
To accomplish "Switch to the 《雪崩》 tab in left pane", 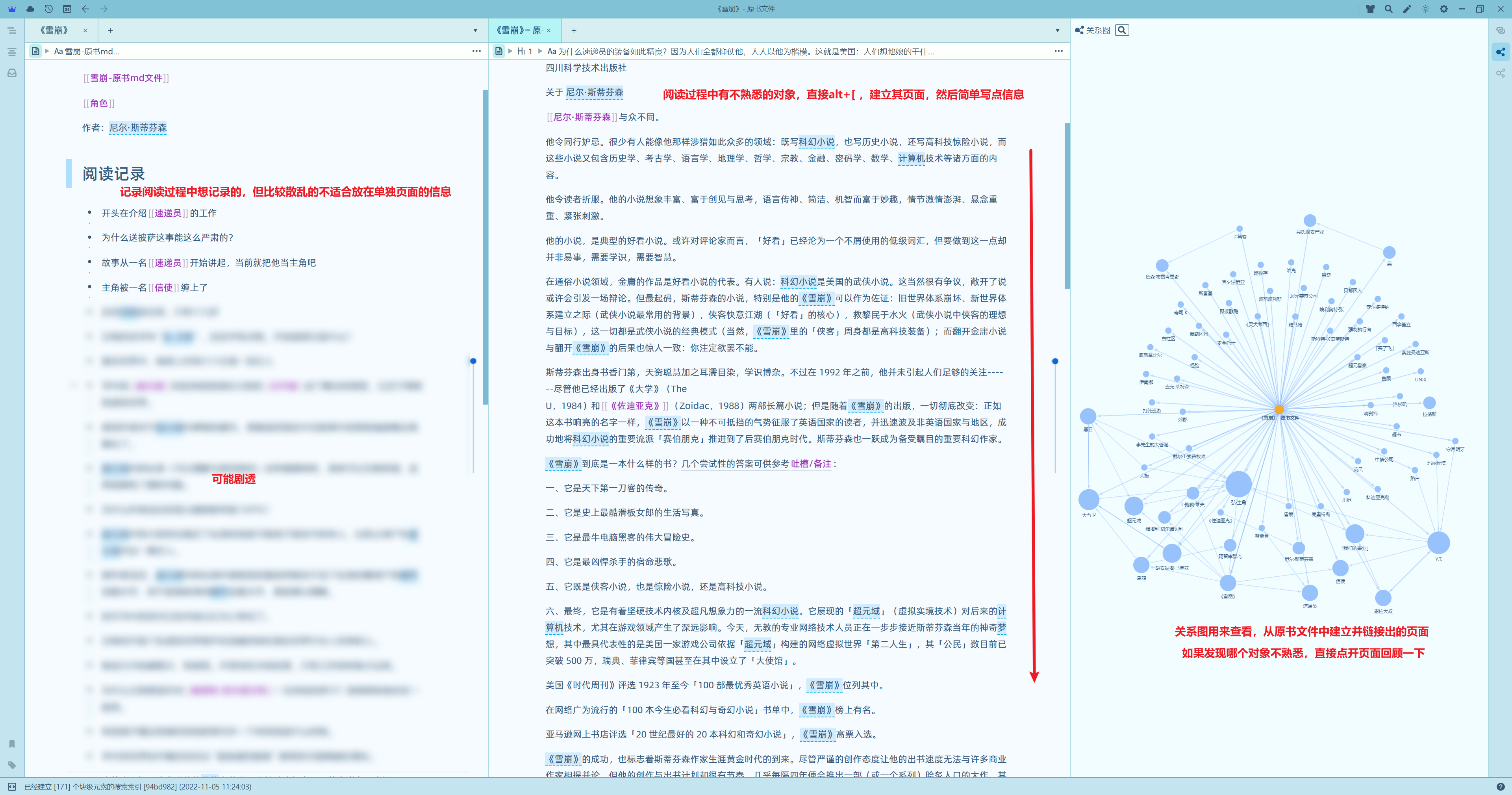I will pyautogui.click(x=55, y=31).
